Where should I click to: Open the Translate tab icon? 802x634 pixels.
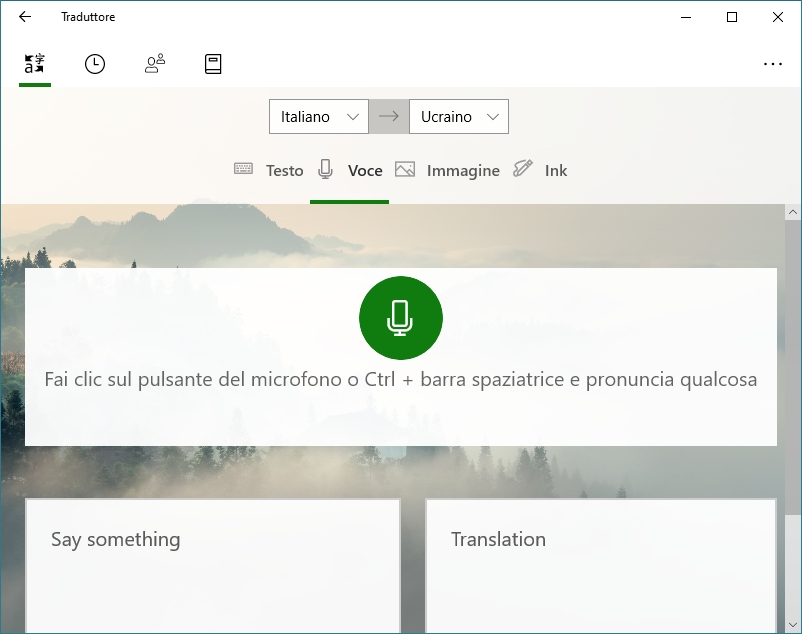point(35,64)
